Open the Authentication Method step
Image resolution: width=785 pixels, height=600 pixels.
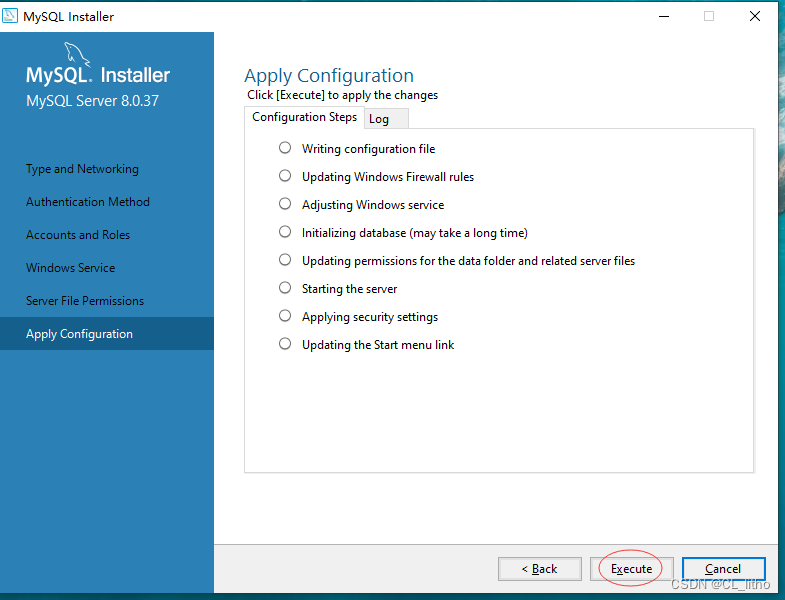click(x=88, y=202)
